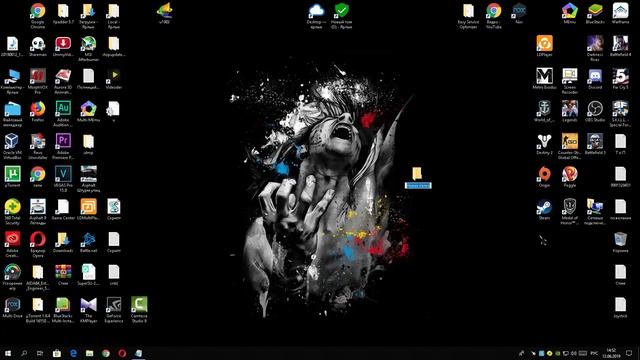The image size is (640, 360).
Task: Open GeForce Experience shortcut
Action: tap(114, 309)
